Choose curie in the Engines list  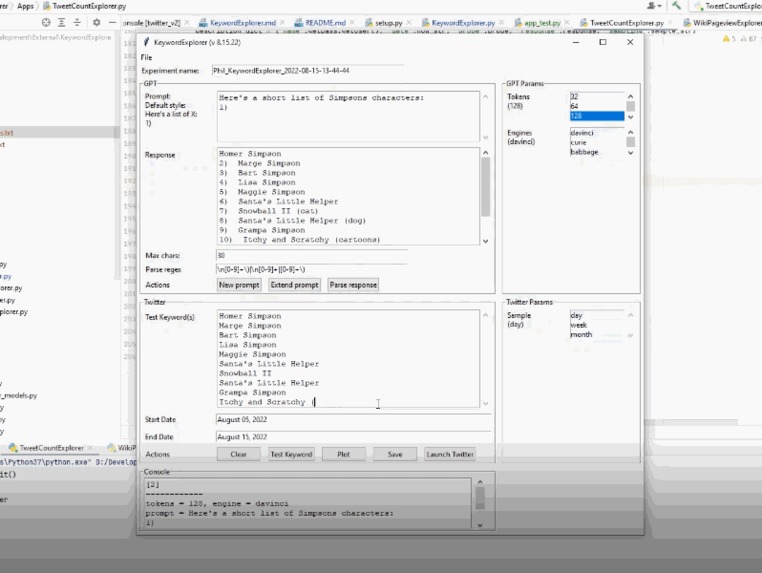(x=597, y=142)
